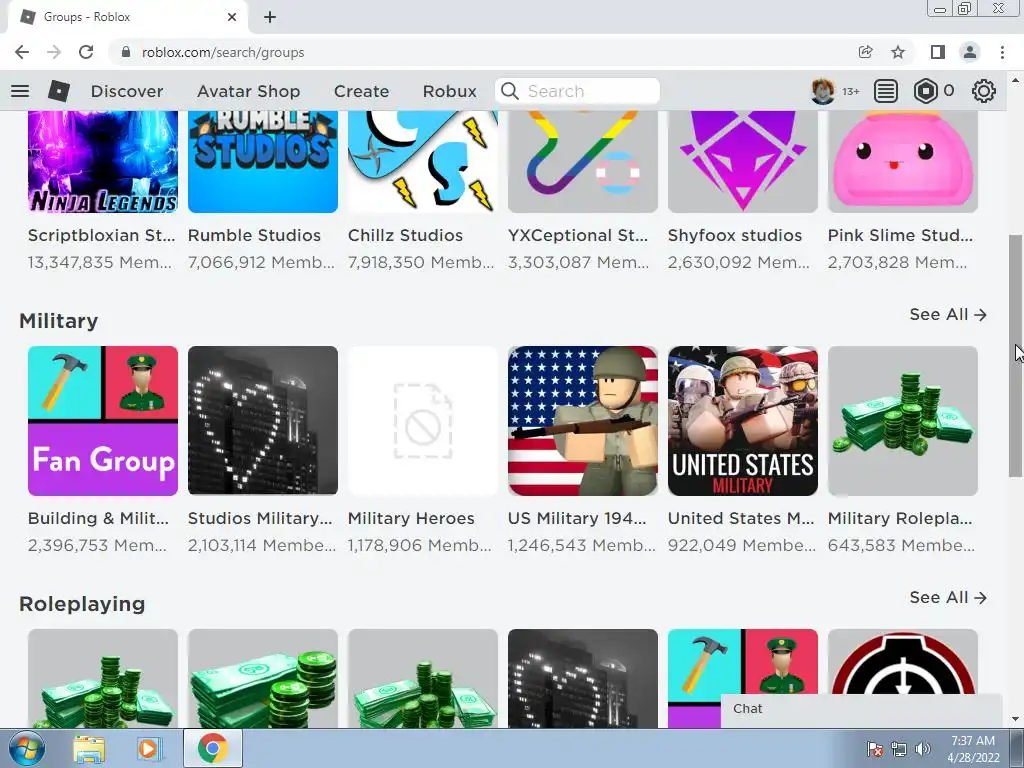Click See All for Military groups
Screen dimensions: 1024x768
(948, 315)
